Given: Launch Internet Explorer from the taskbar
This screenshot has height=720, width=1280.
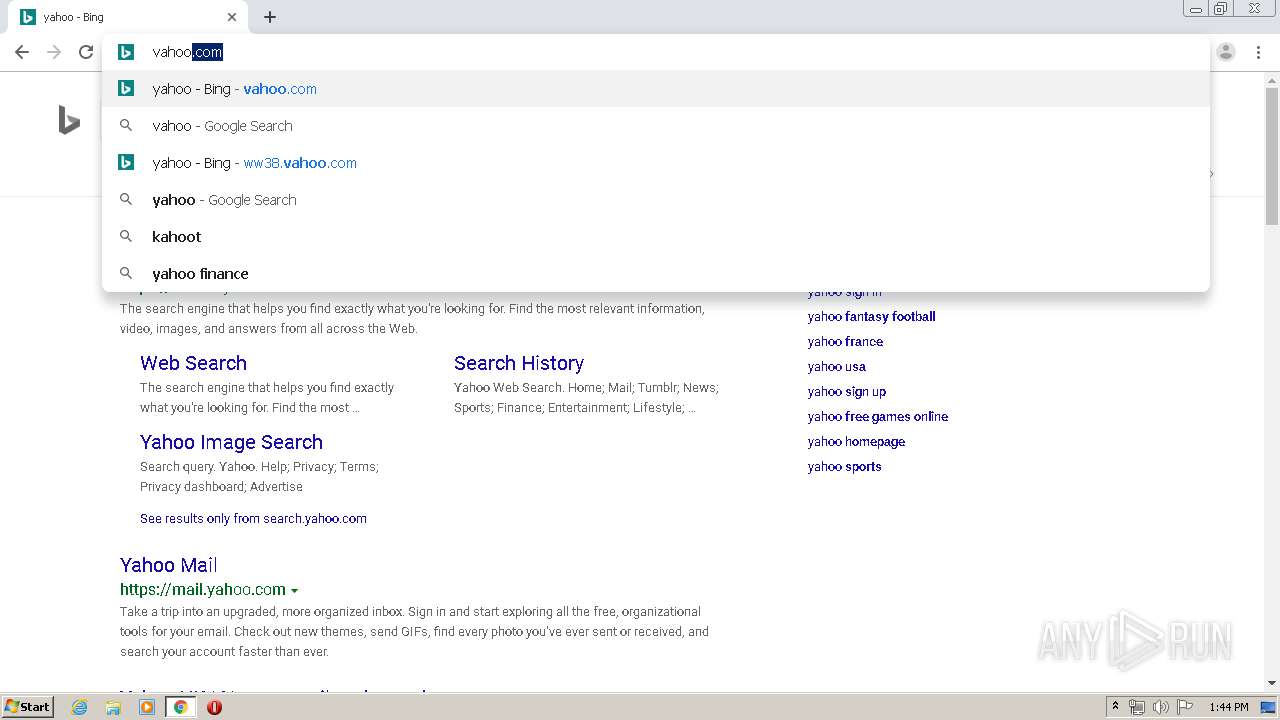Looking at the screenshot, I should click(x=80, y=707).
